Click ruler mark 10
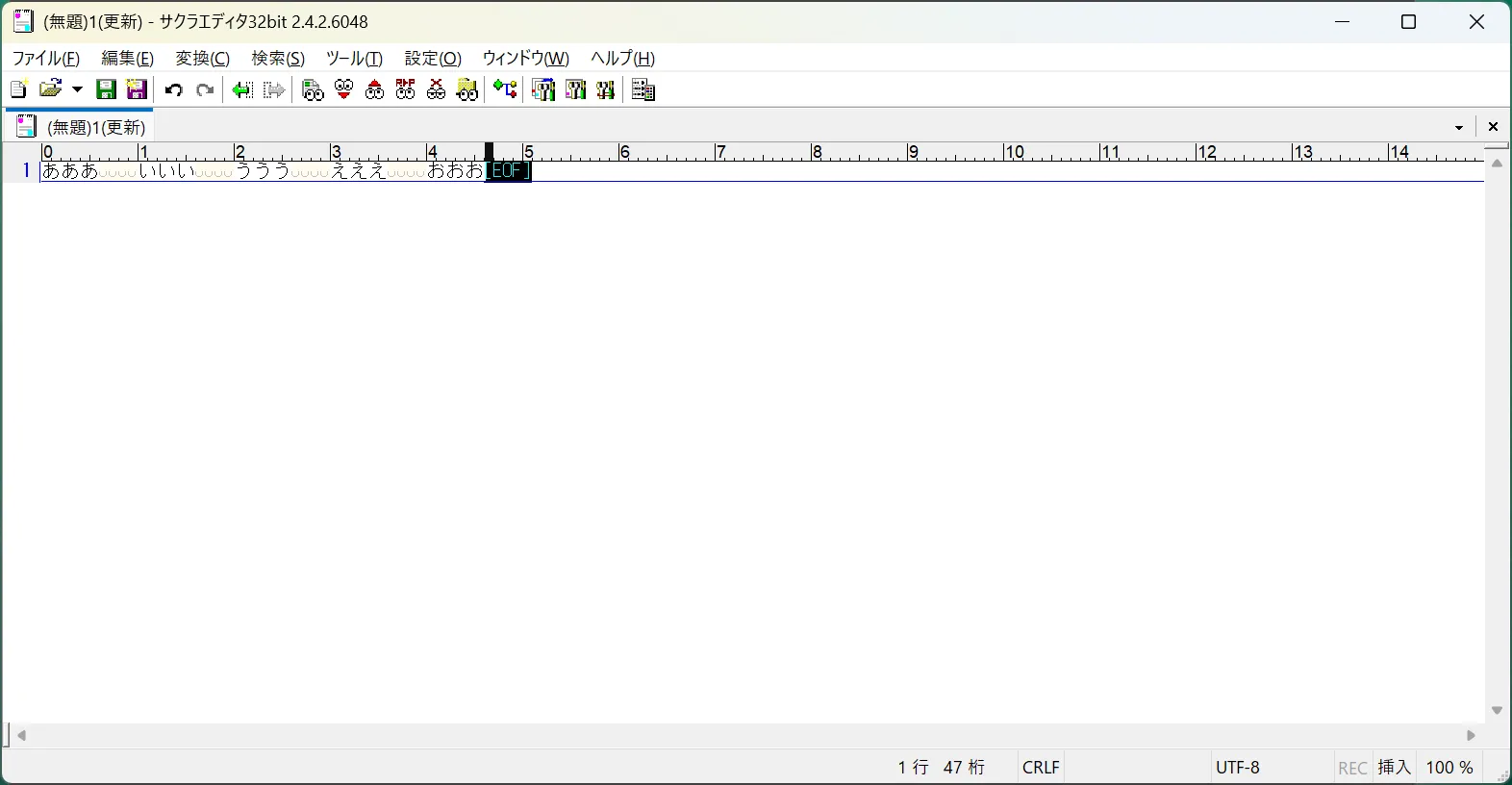The width and height of the screenshot is (1512, 785). [x=1014, y=152]
